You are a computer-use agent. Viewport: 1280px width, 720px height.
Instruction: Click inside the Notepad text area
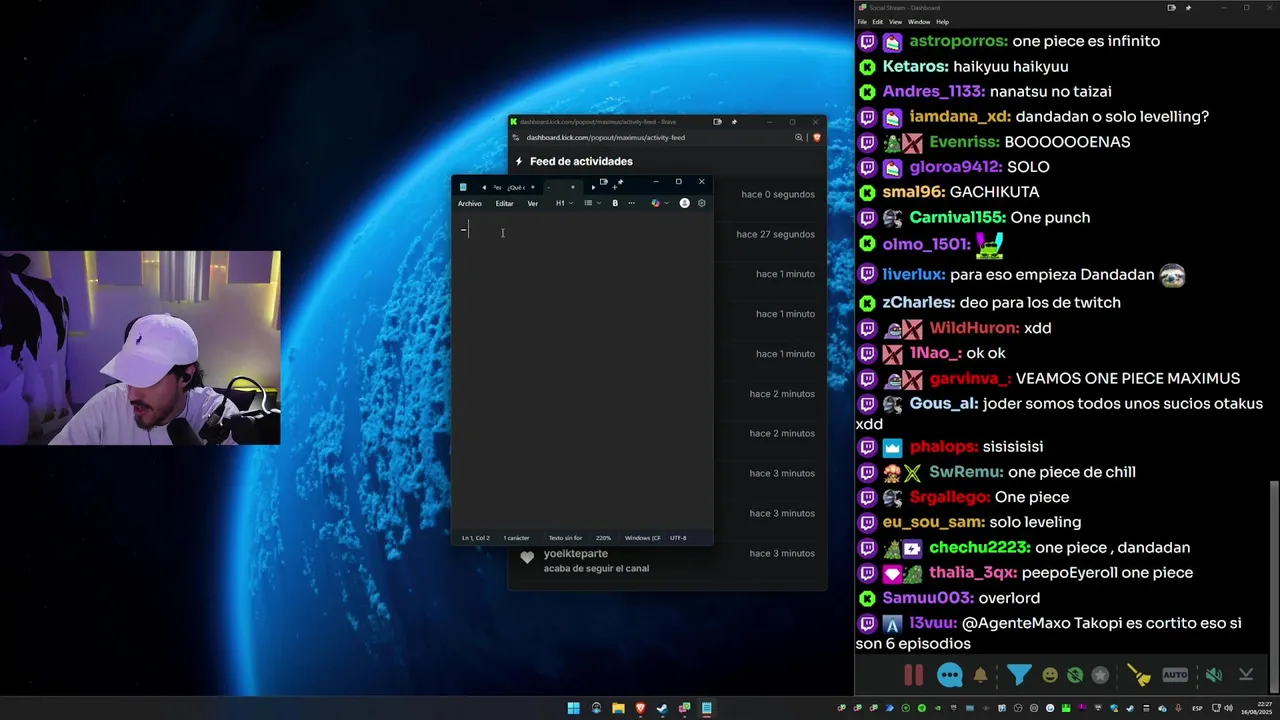click(x=582, y=372)
